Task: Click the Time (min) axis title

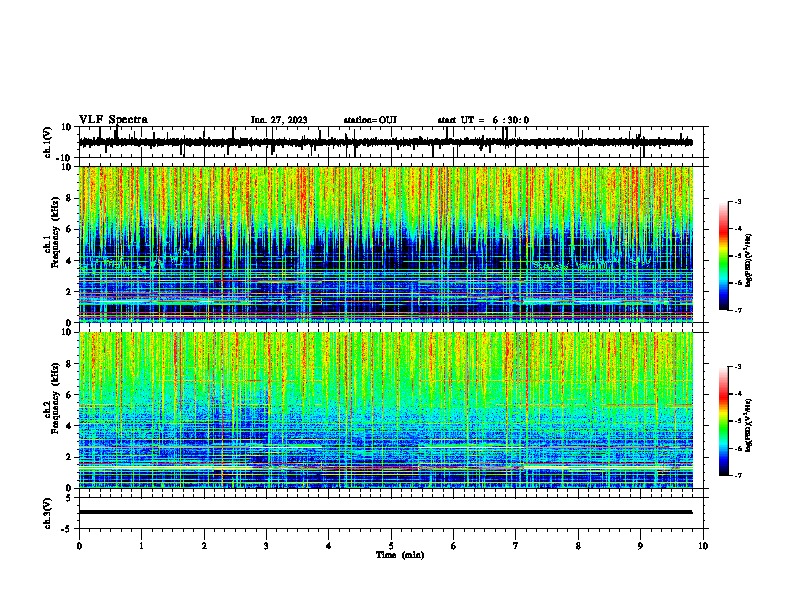Action: [x=400, y=555]
